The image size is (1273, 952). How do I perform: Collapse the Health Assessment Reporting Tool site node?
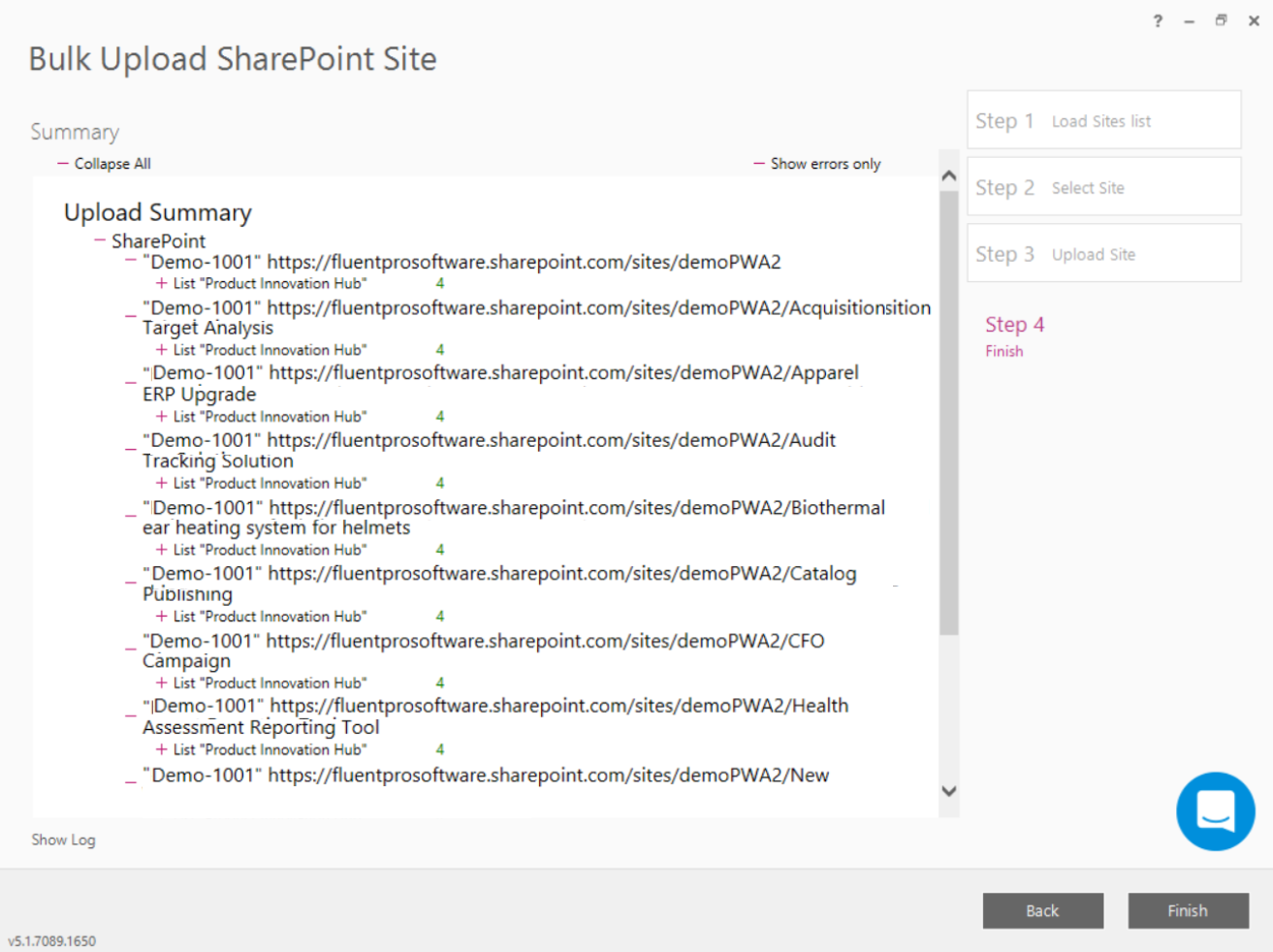point(131,715)
